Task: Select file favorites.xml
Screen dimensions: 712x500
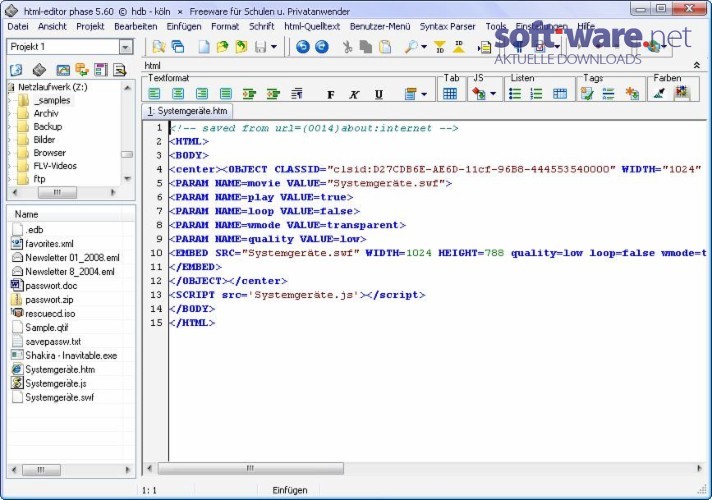Action: click(49, 244)
